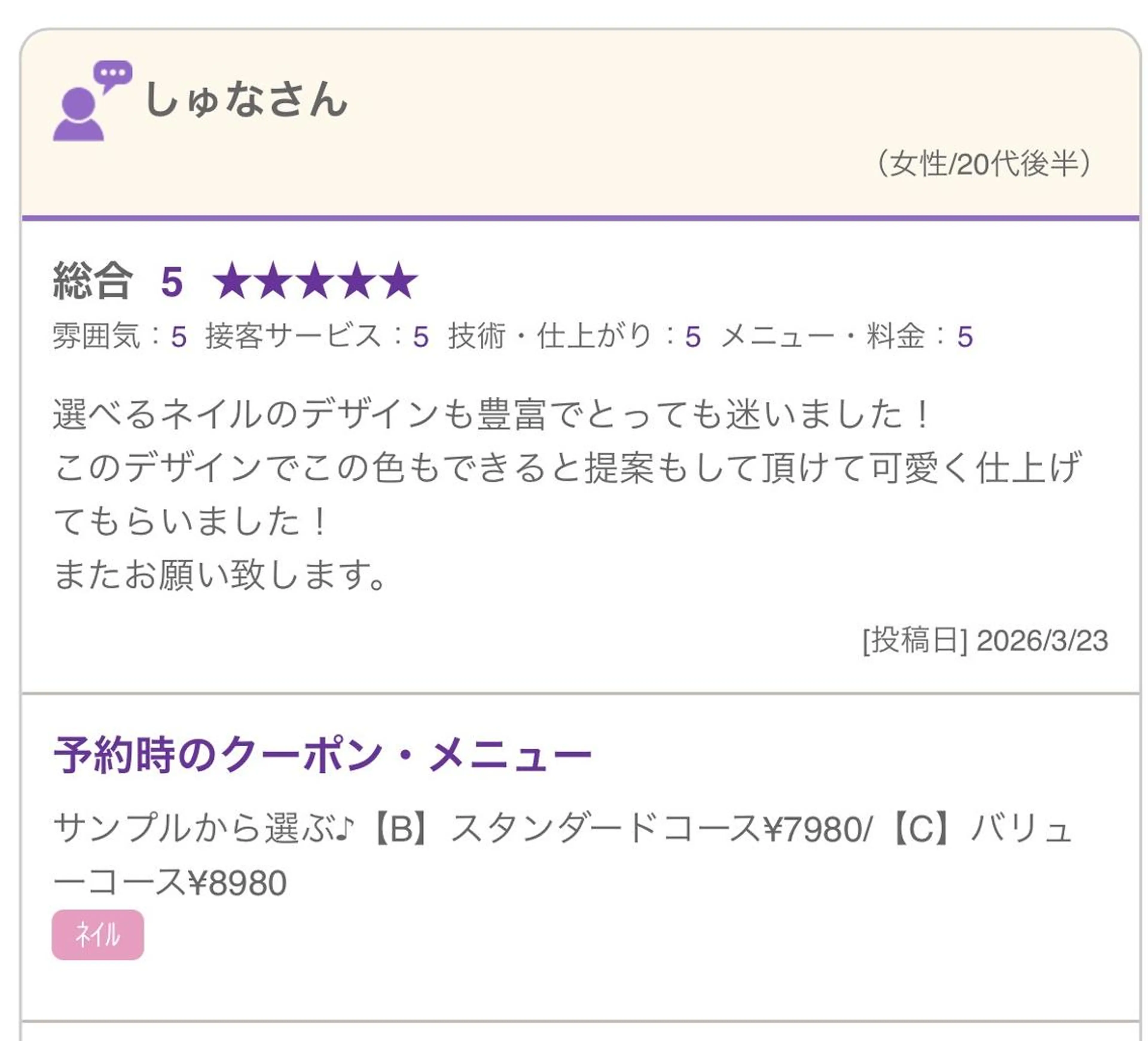Click the 投稿日 2026/3/23 post date

point(985,641)
